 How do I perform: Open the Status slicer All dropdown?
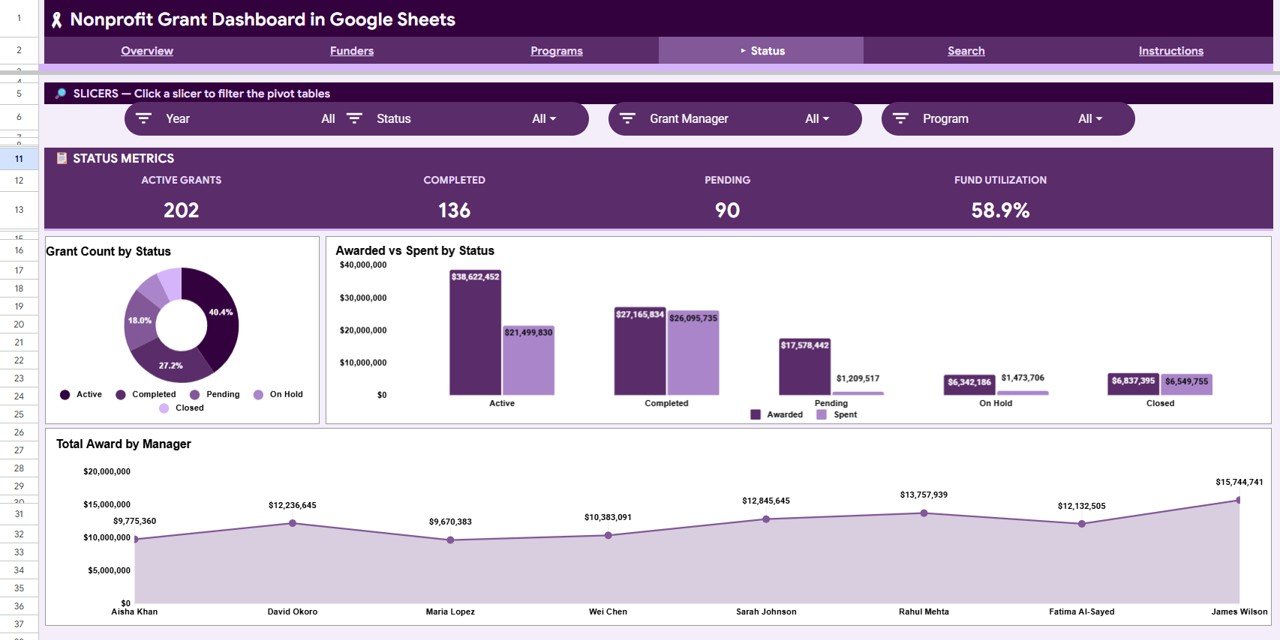544,119
